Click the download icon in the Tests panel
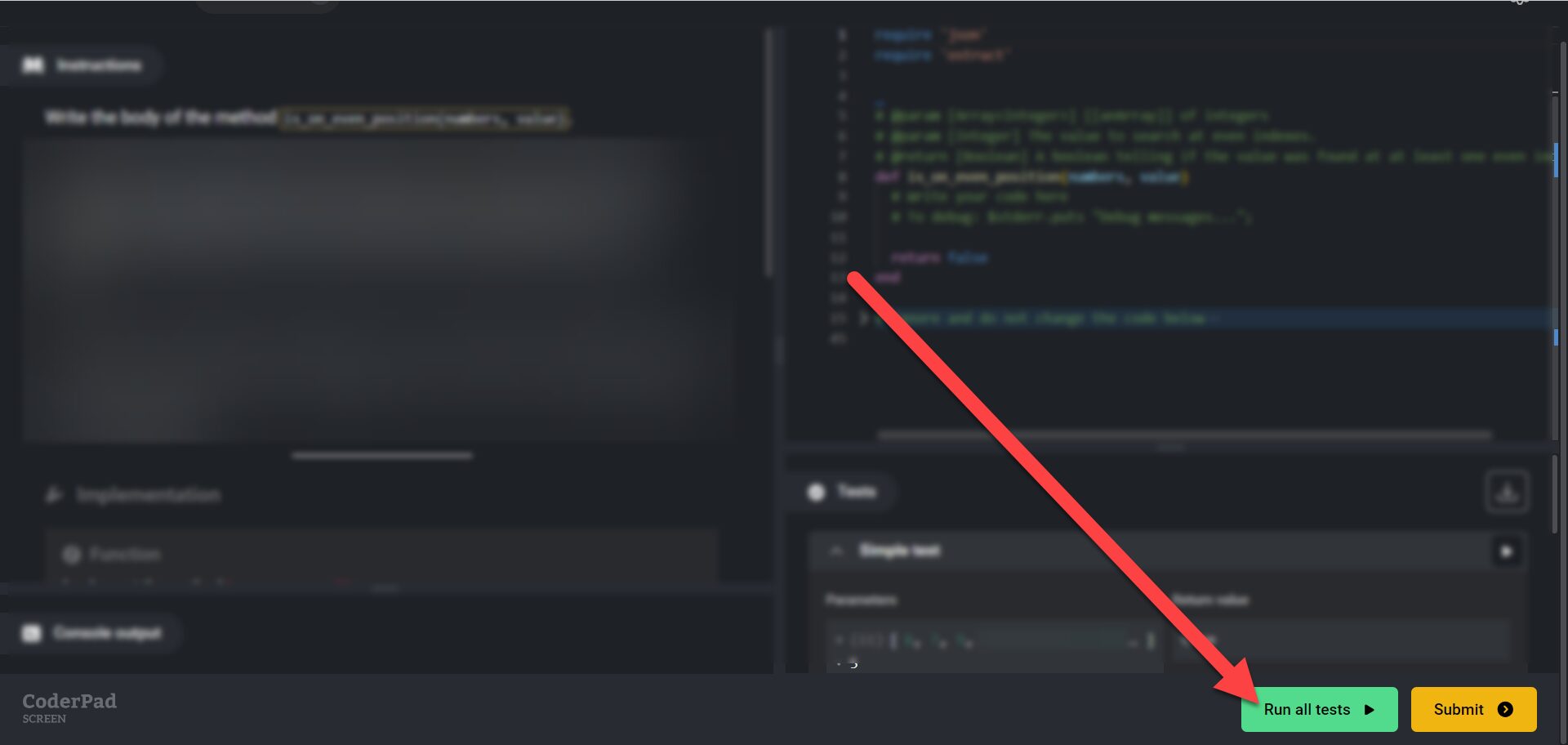Screen dimensions: 1568x745 (1507, 492)
